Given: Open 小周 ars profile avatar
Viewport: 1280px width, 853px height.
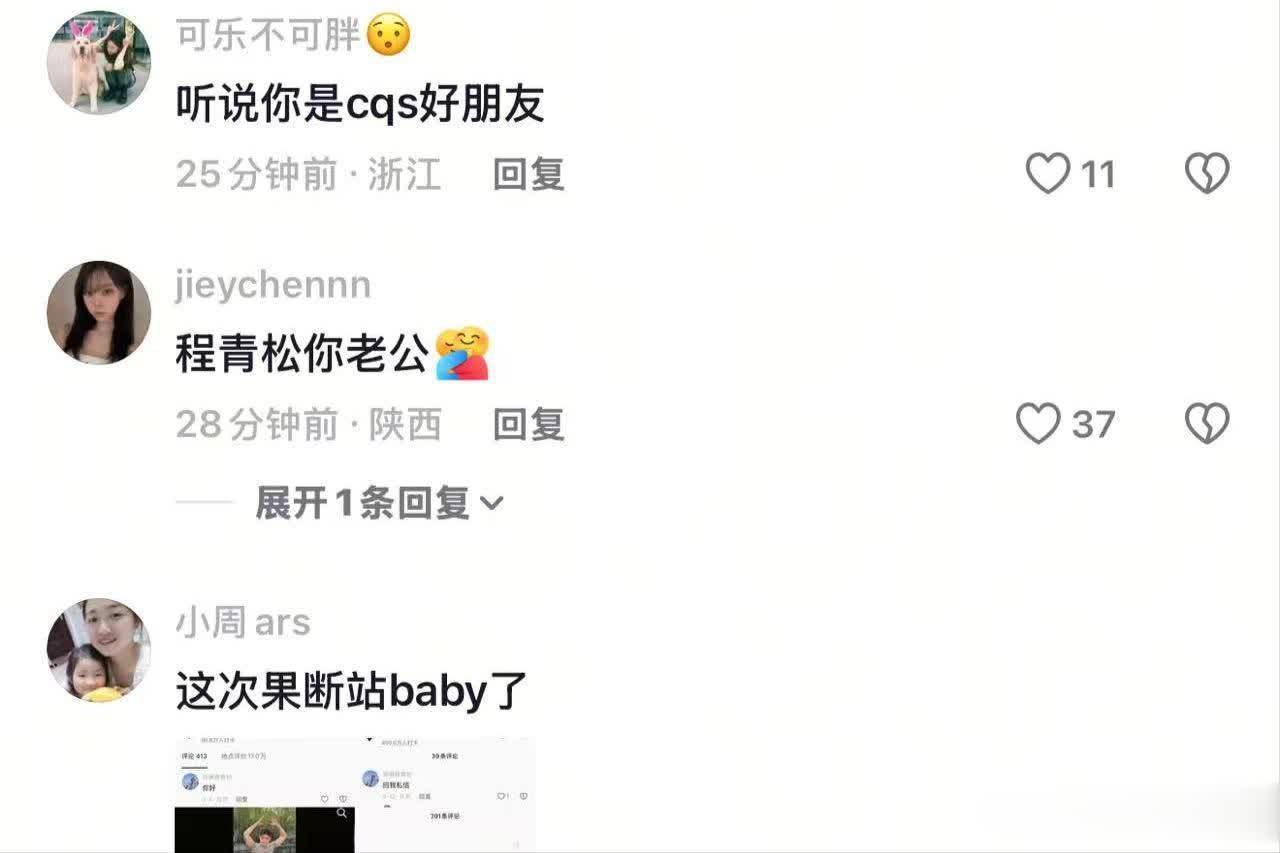Looking at the screenshot, I should pyautogui.click(x=99, y=650).
